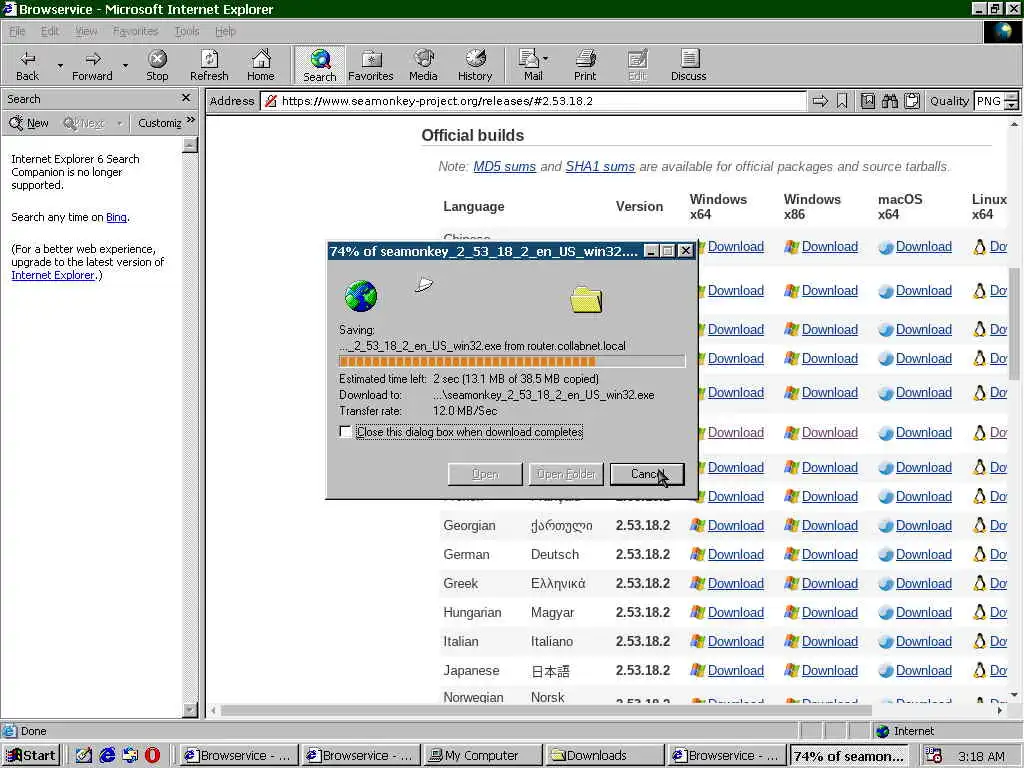This screenshot has height=768, width=1024.
Task: Switch to My Computer taskbar window
Action: (x=483, y=755)
